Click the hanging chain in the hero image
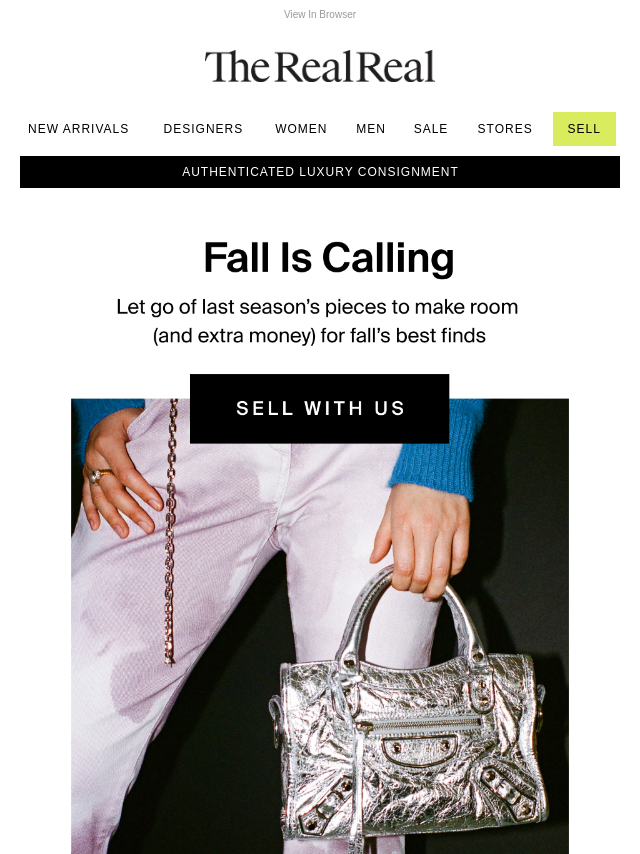This screenshot has height=854, width=640. point(170,531)
